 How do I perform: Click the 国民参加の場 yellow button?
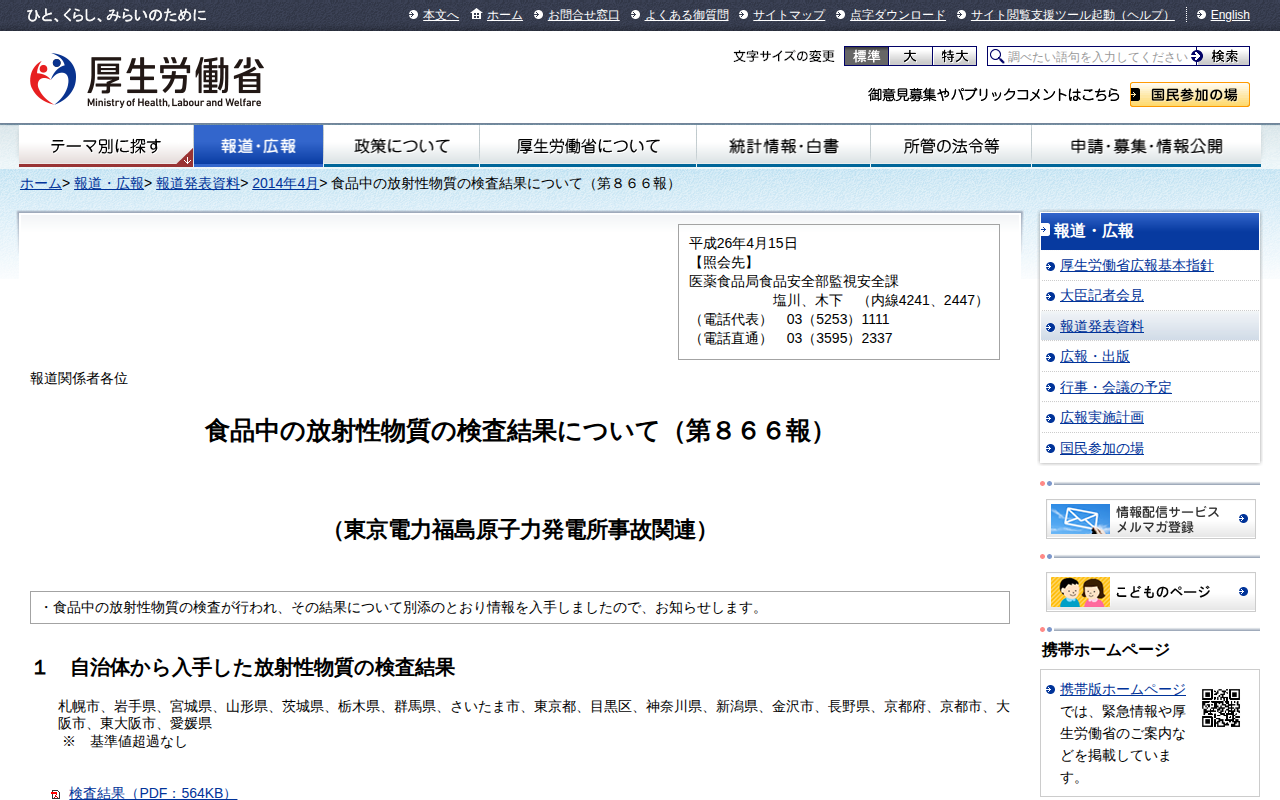point(1190,95)
